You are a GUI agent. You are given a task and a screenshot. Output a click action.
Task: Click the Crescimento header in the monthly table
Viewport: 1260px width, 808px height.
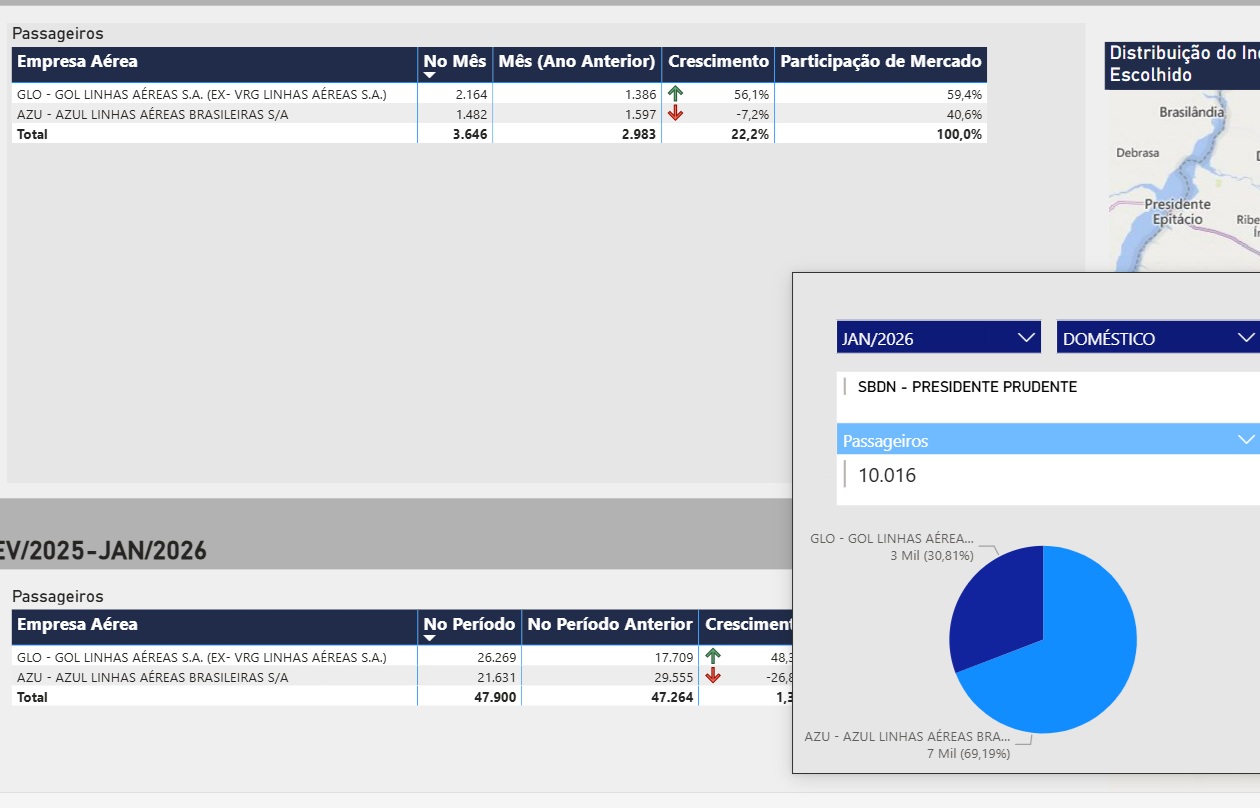click(718, 62)
